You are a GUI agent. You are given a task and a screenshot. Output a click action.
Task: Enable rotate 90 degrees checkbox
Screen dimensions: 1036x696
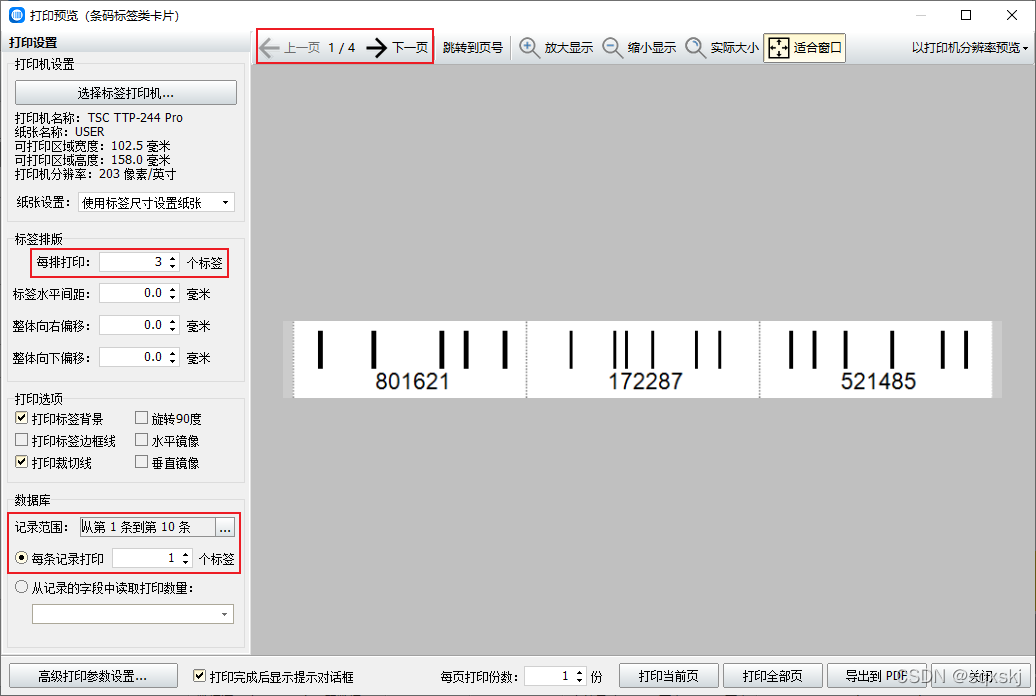(141, 418)
